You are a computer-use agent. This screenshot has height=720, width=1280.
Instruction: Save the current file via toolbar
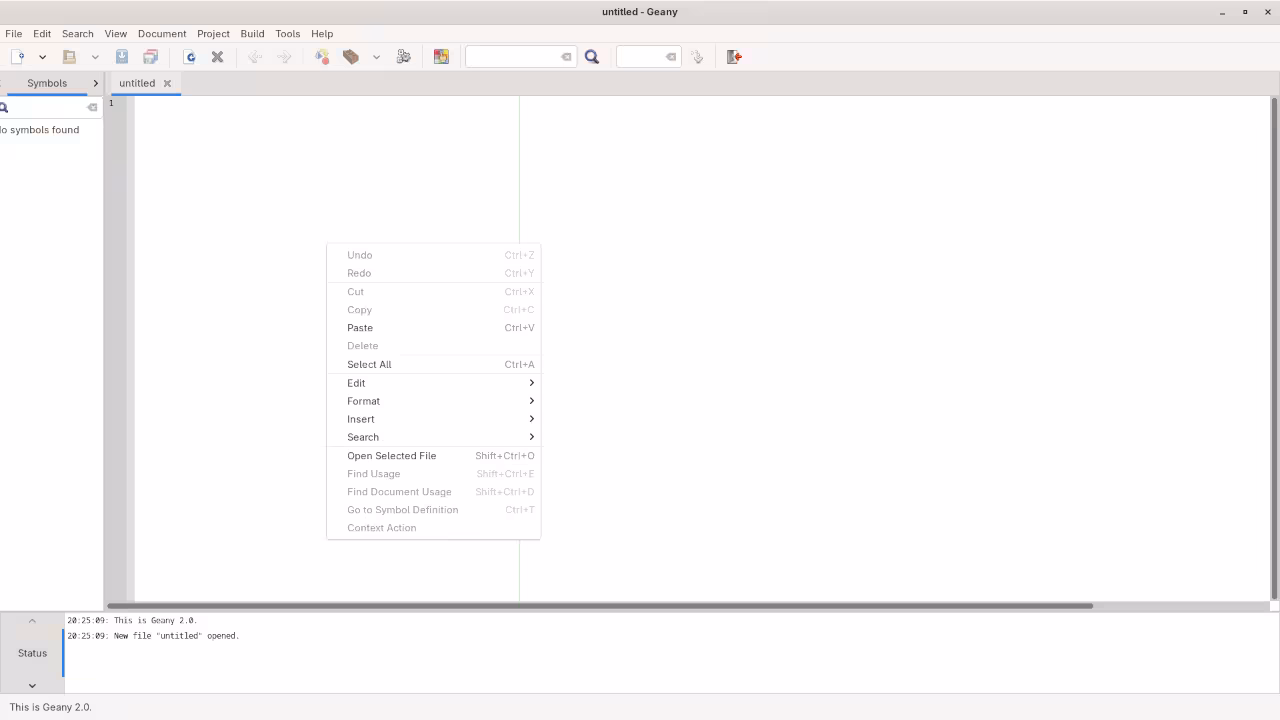coord(122,57)
